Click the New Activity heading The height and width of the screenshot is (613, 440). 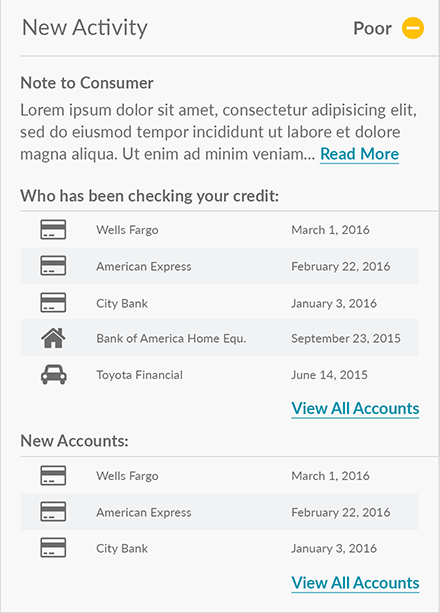[x=84, y=28]
